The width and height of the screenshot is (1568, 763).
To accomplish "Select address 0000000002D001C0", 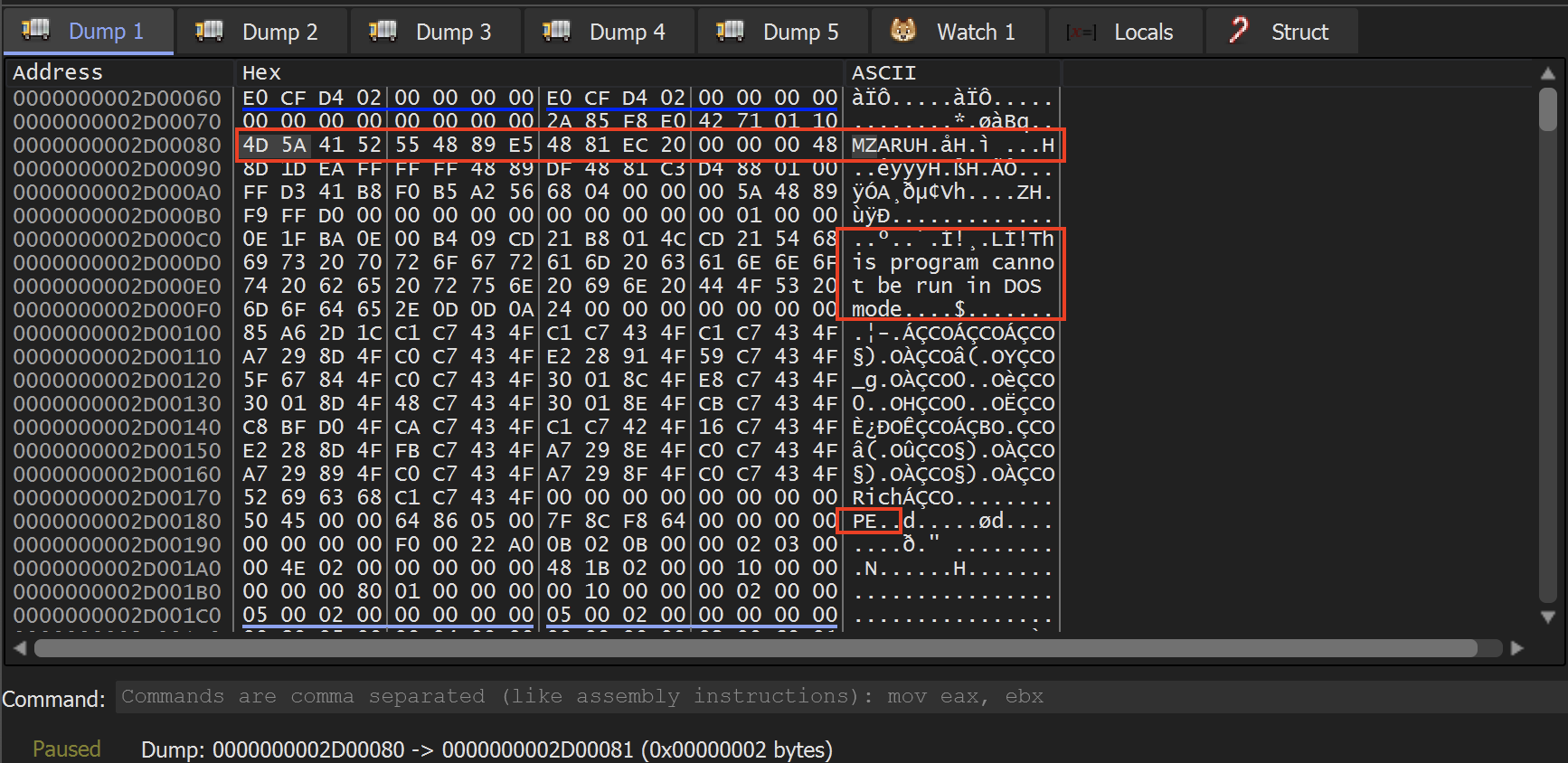I will tap(117, 615).
